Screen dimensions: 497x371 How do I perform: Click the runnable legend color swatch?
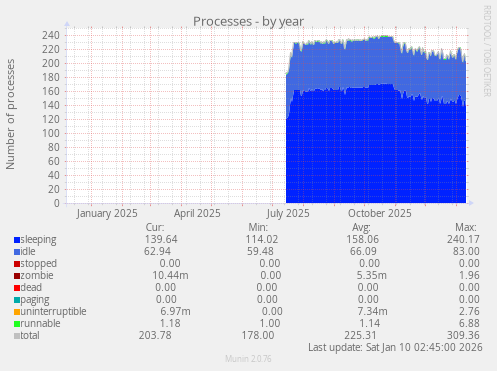(17, 324)
